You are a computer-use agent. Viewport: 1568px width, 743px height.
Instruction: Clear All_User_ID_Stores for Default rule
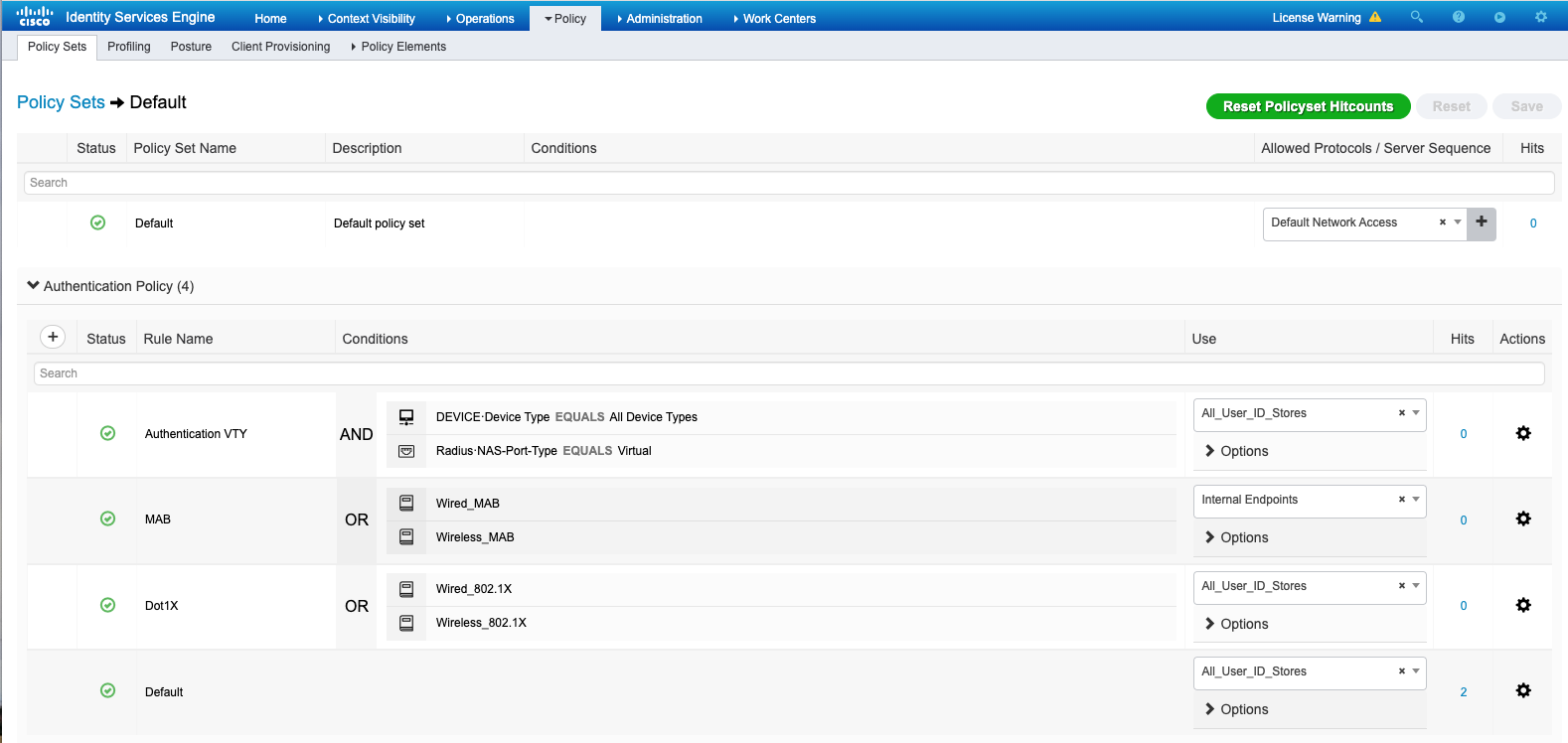click(x=1402, y=671)
